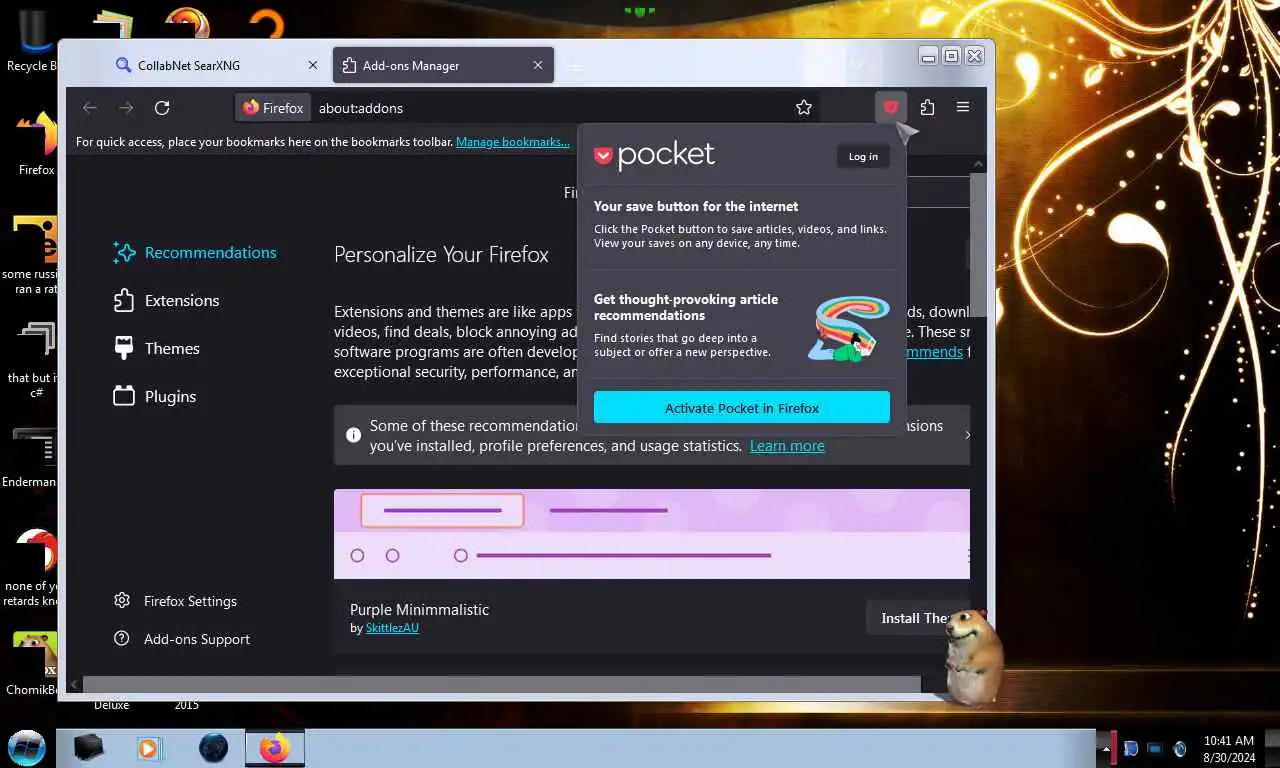Open SkittlezAU author link
Viewport: 1280px width, 768px height.
[x=392, y=628]
